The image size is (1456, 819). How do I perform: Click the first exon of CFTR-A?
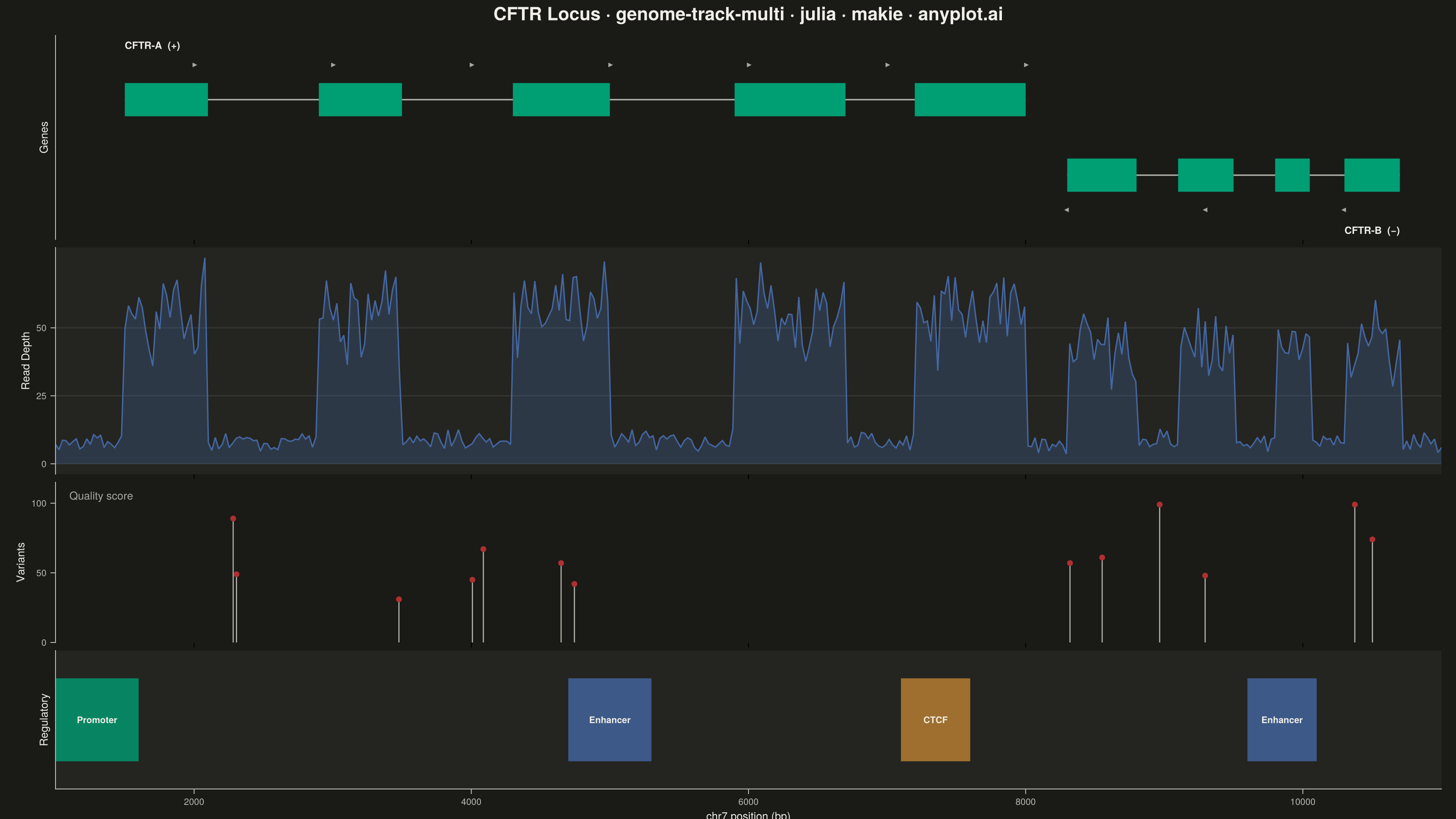tap(166, 100)
